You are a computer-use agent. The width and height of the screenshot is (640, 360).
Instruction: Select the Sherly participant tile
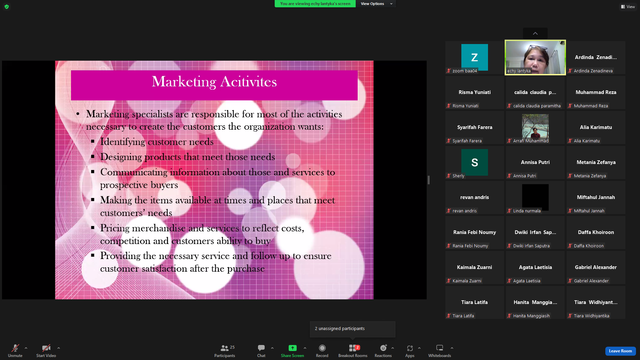coord(475,163)
